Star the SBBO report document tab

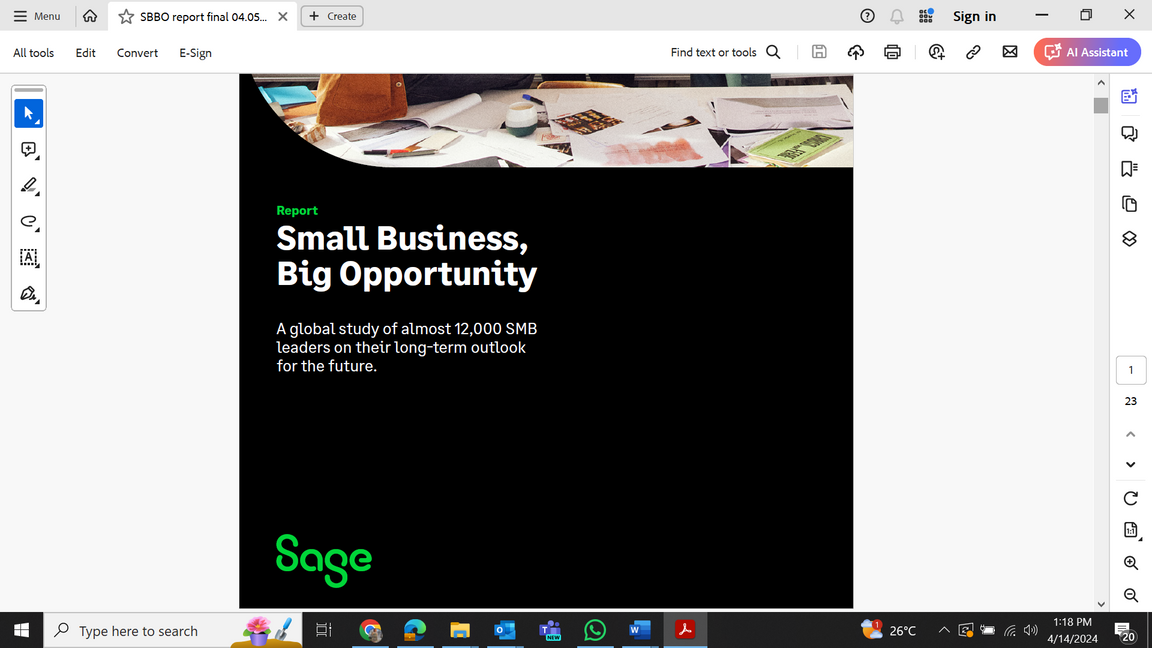tap(126, 16)
